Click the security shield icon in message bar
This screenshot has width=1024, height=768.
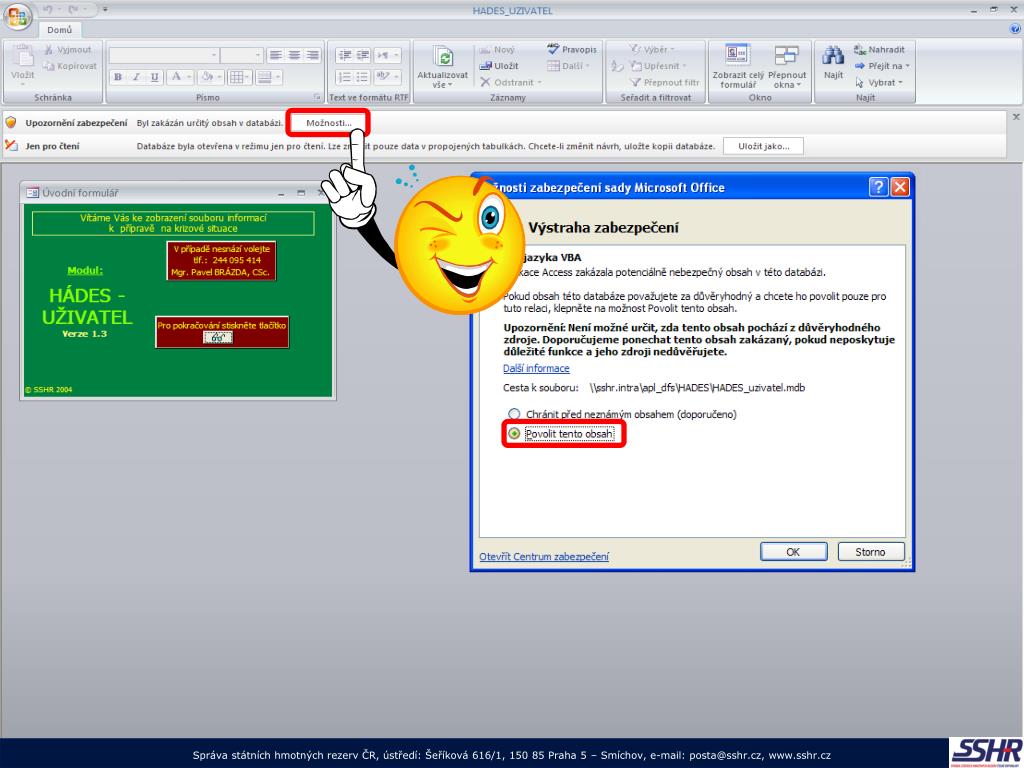pyautogui.click(x=11, y=123)
